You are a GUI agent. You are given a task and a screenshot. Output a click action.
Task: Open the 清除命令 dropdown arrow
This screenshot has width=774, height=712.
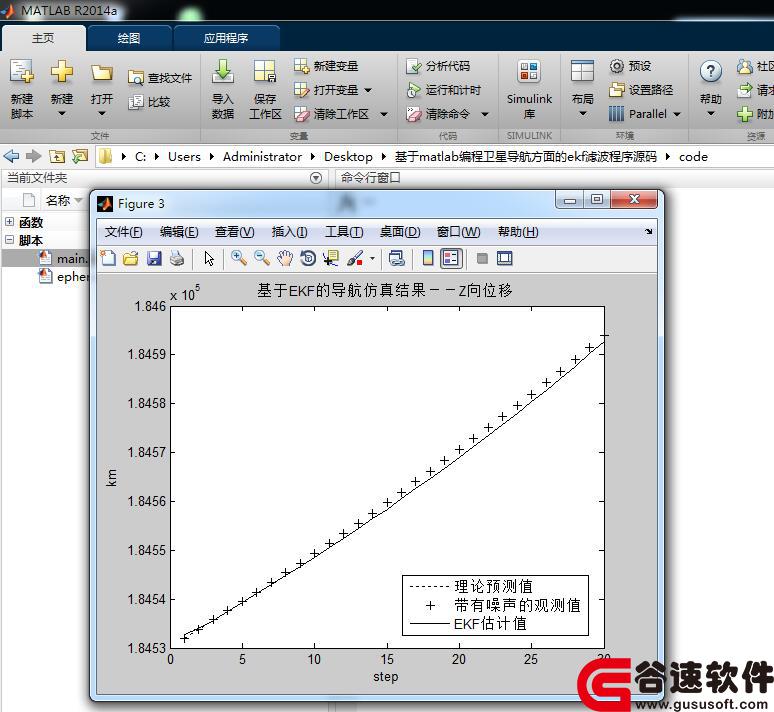pyautogui.click(x=485, y=114)
